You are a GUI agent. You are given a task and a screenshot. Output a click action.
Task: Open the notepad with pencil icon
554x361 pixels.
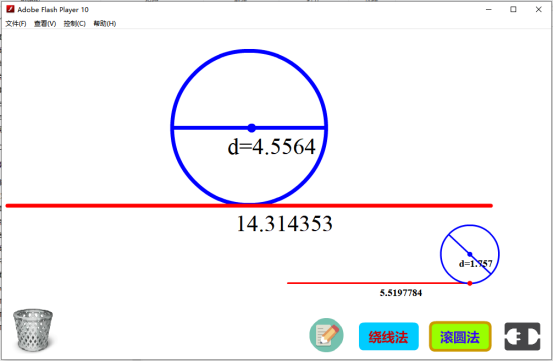point(326,335)
